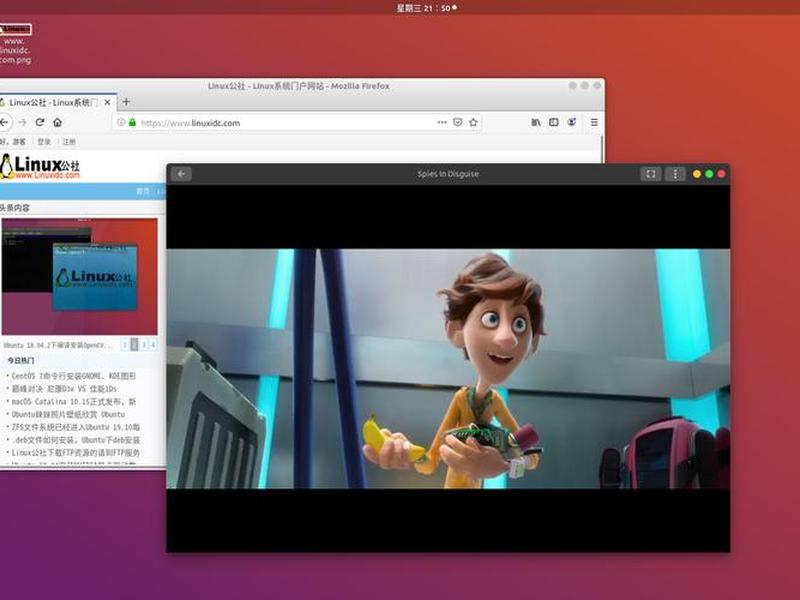Save the page to Pocket

[x=458, y=122]
